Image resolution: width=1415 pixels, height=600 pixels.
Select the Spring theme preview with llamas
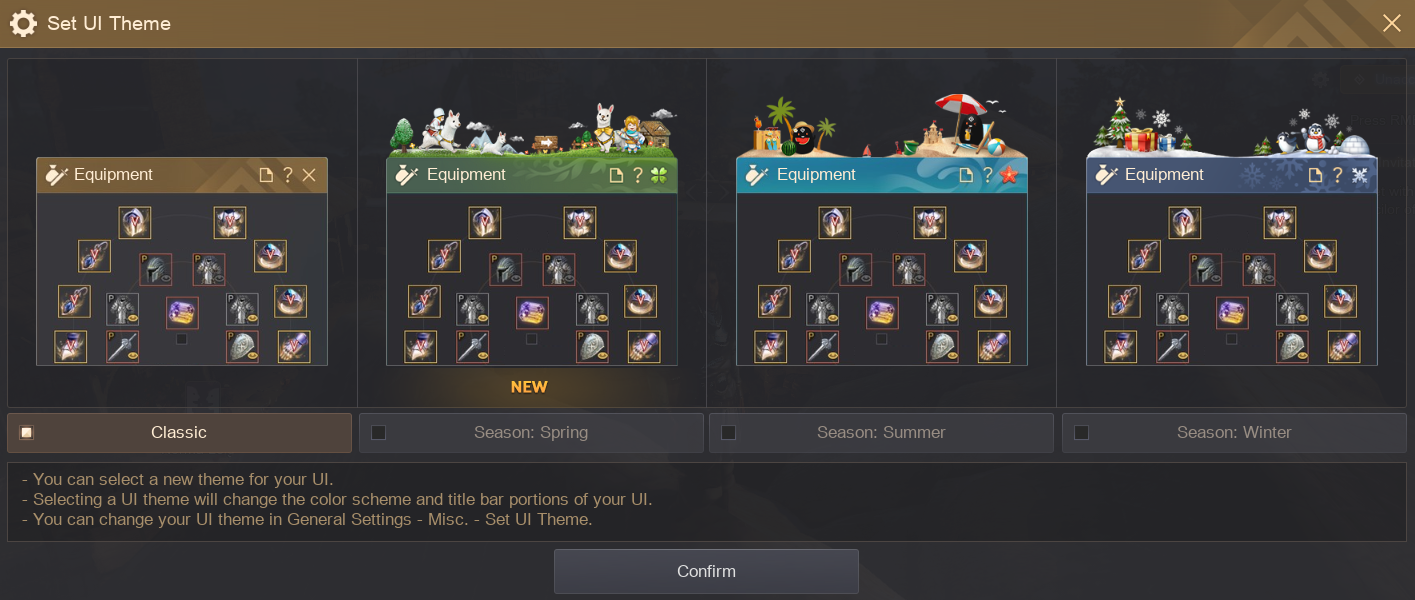click(x=532, y=232)
